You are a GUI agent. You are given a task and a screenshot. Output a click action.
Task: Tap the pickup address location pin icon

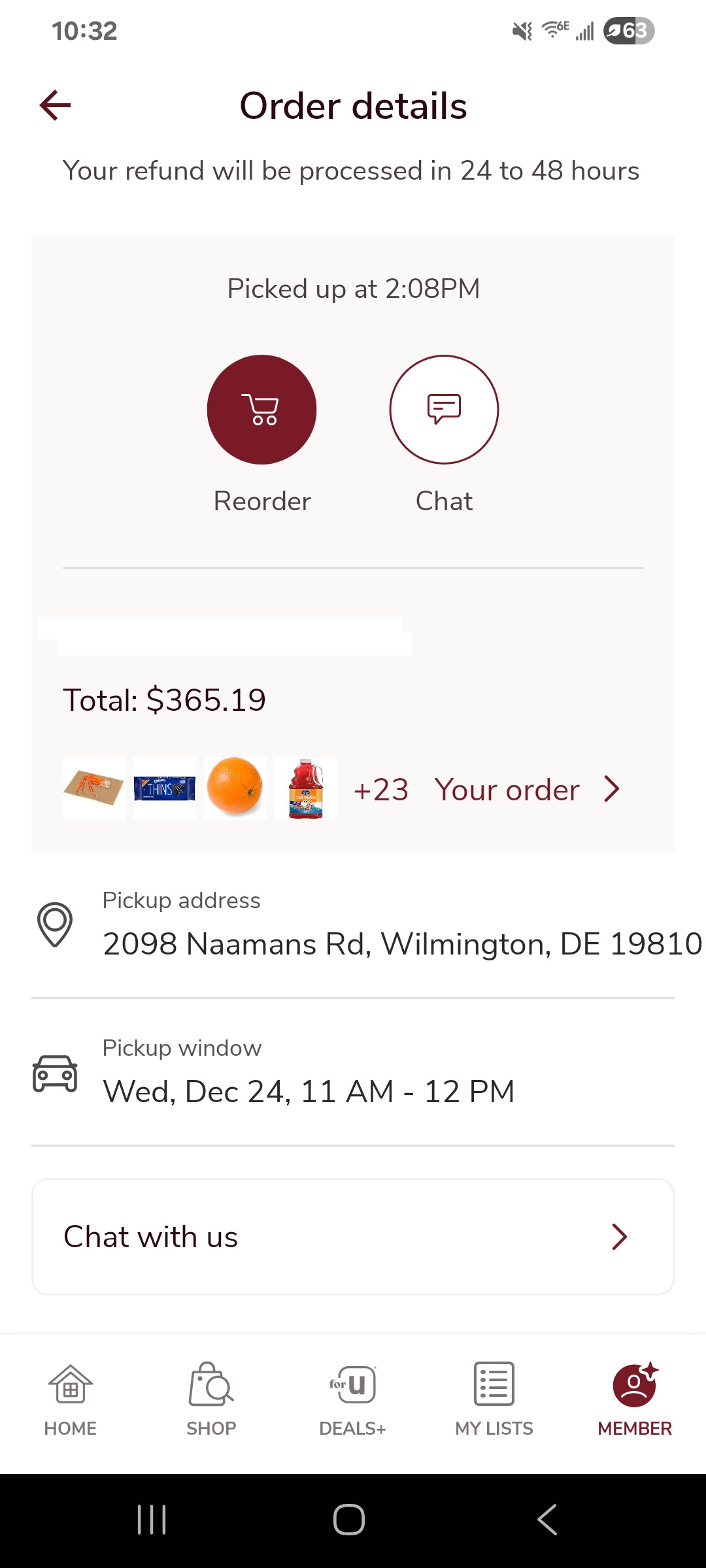[55, 924]
